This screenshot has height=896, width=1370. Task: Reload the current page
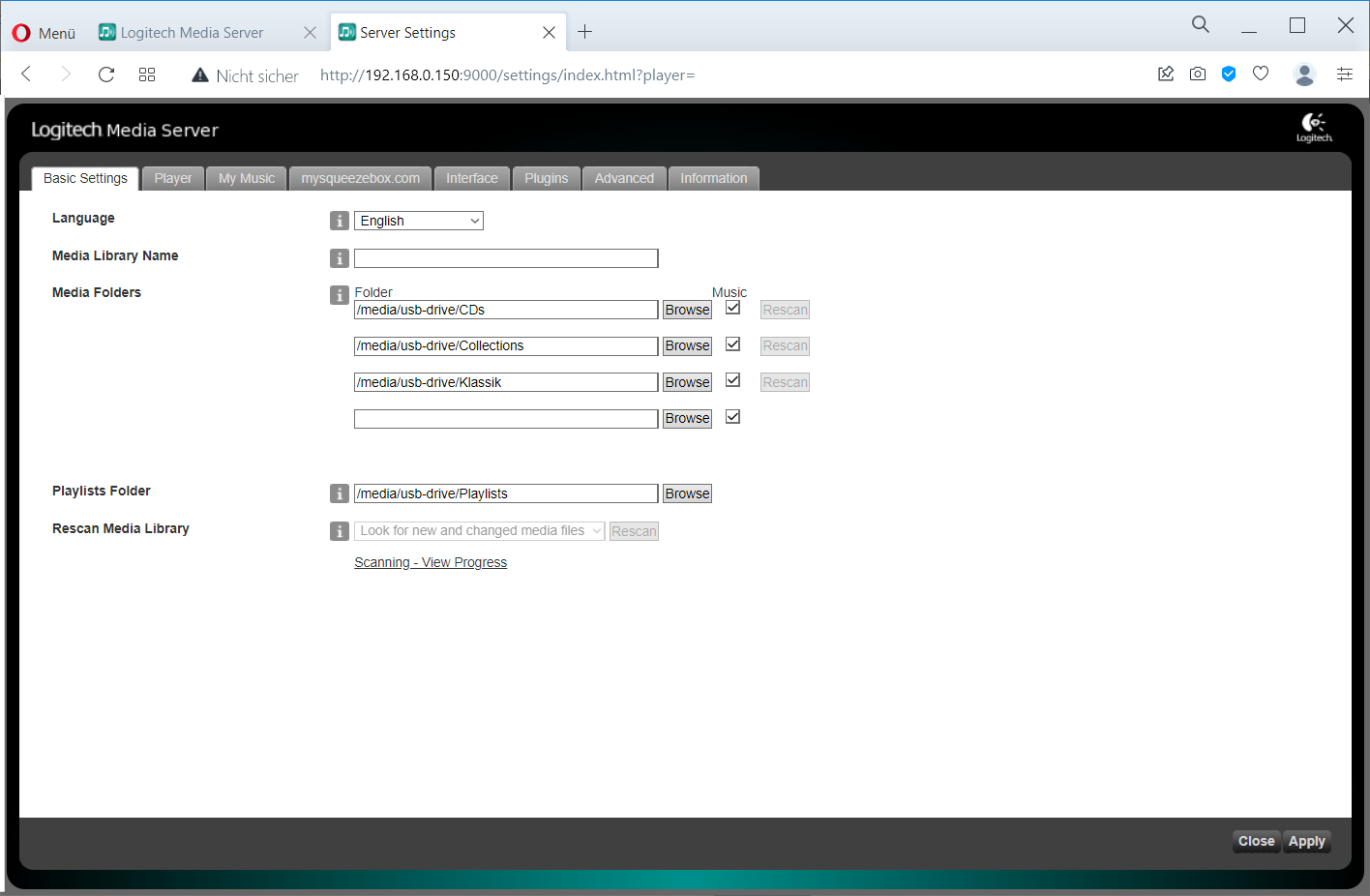[x=106, y=75]
